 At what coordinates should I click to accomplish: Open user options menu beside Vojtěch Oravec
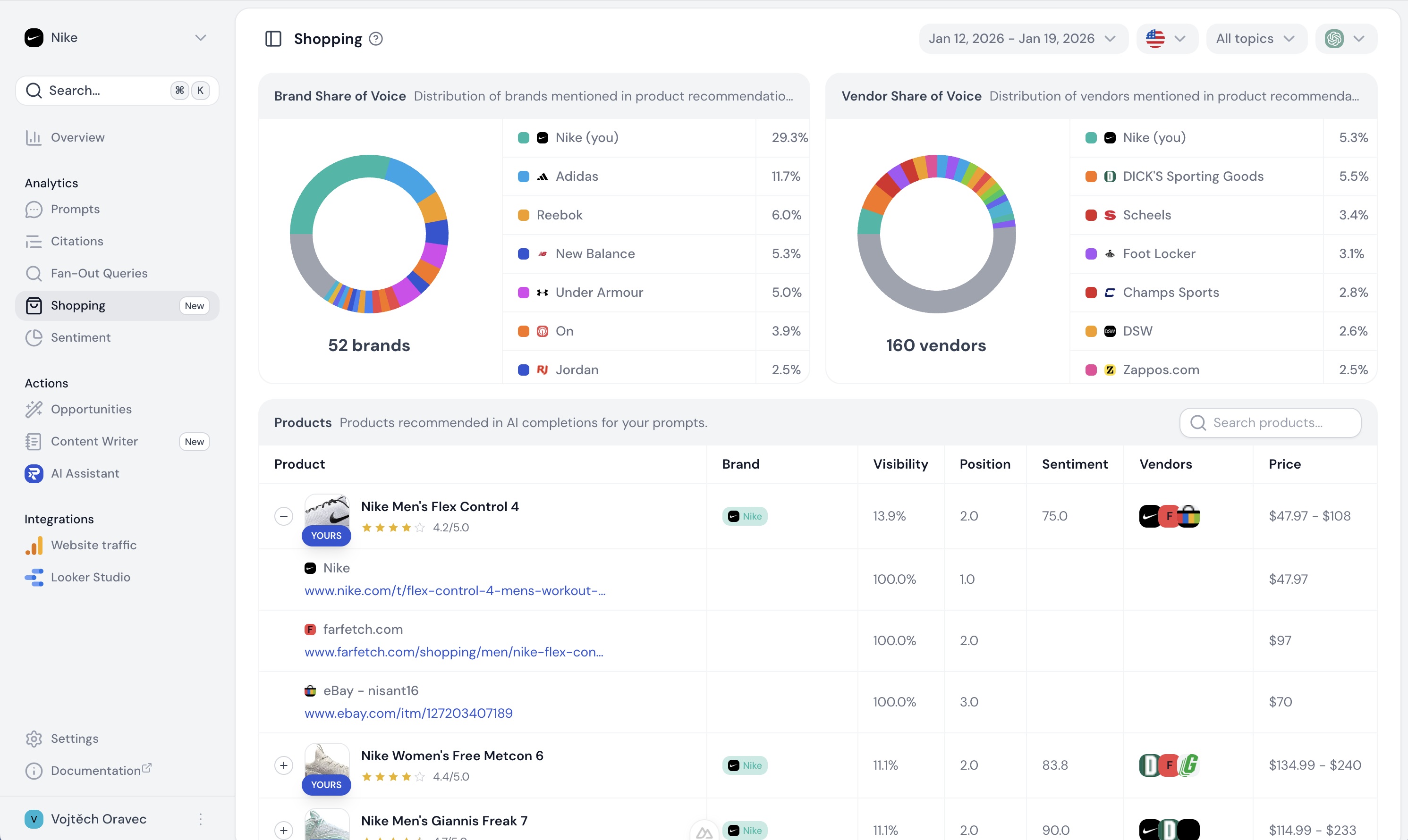coord(201,819)
